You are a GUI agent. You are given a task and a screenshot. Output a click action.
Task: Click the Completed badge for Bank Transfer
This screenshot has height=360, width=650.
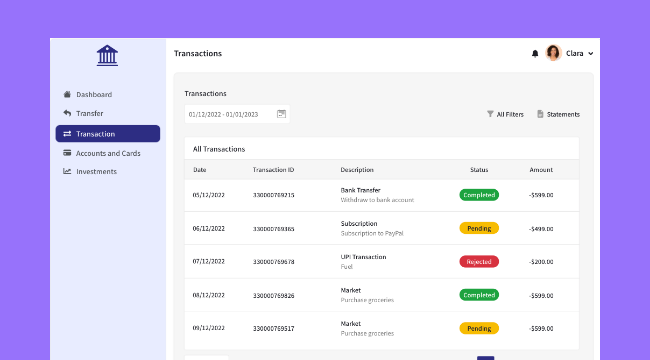tap(479, 195)
